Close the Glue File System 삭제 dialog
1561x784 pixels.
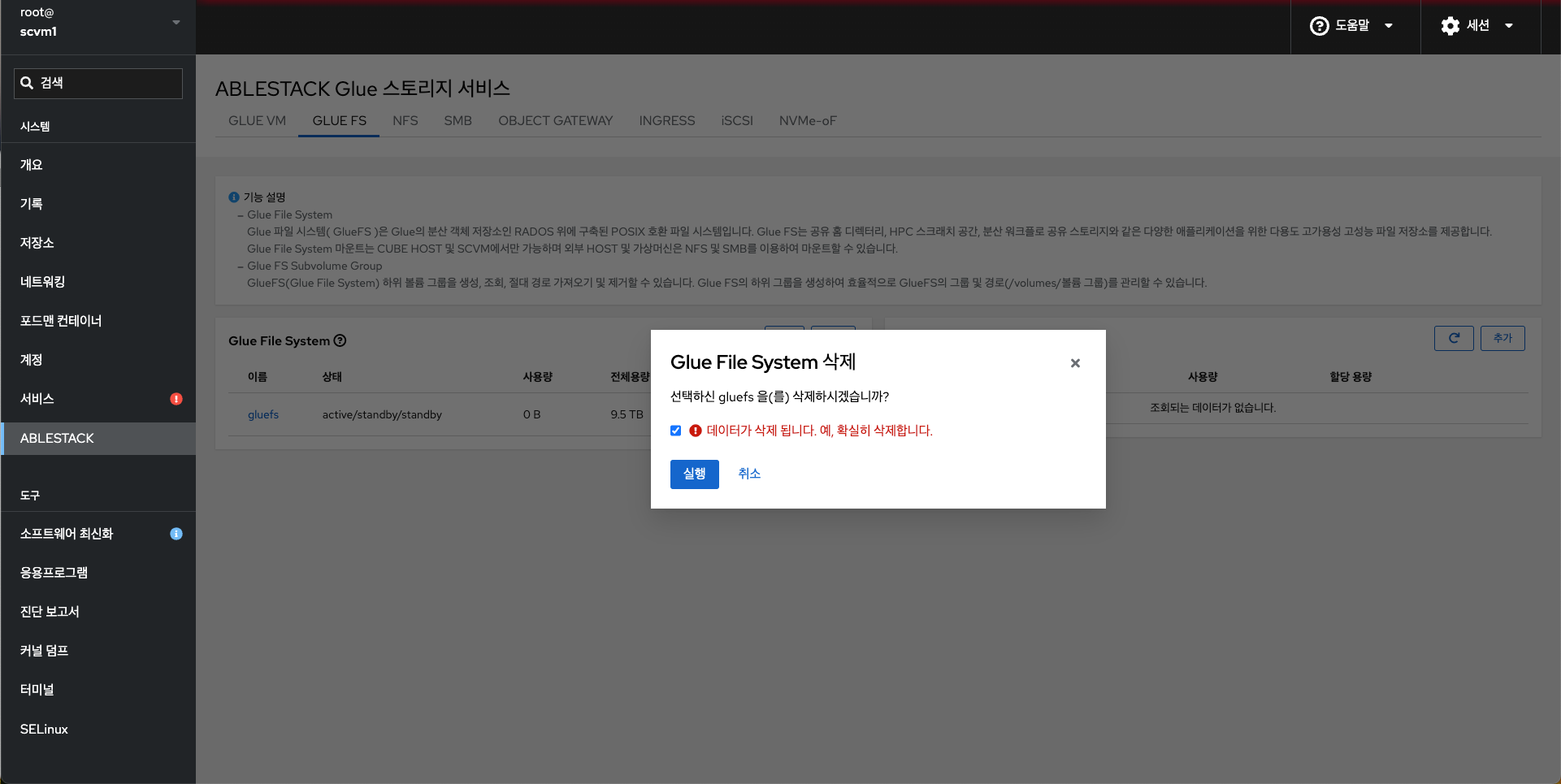[1075, 363]
